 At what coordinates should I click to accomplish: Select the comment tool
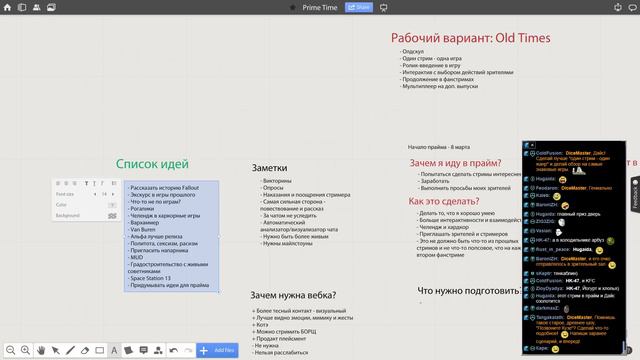(x=144, y=350)
